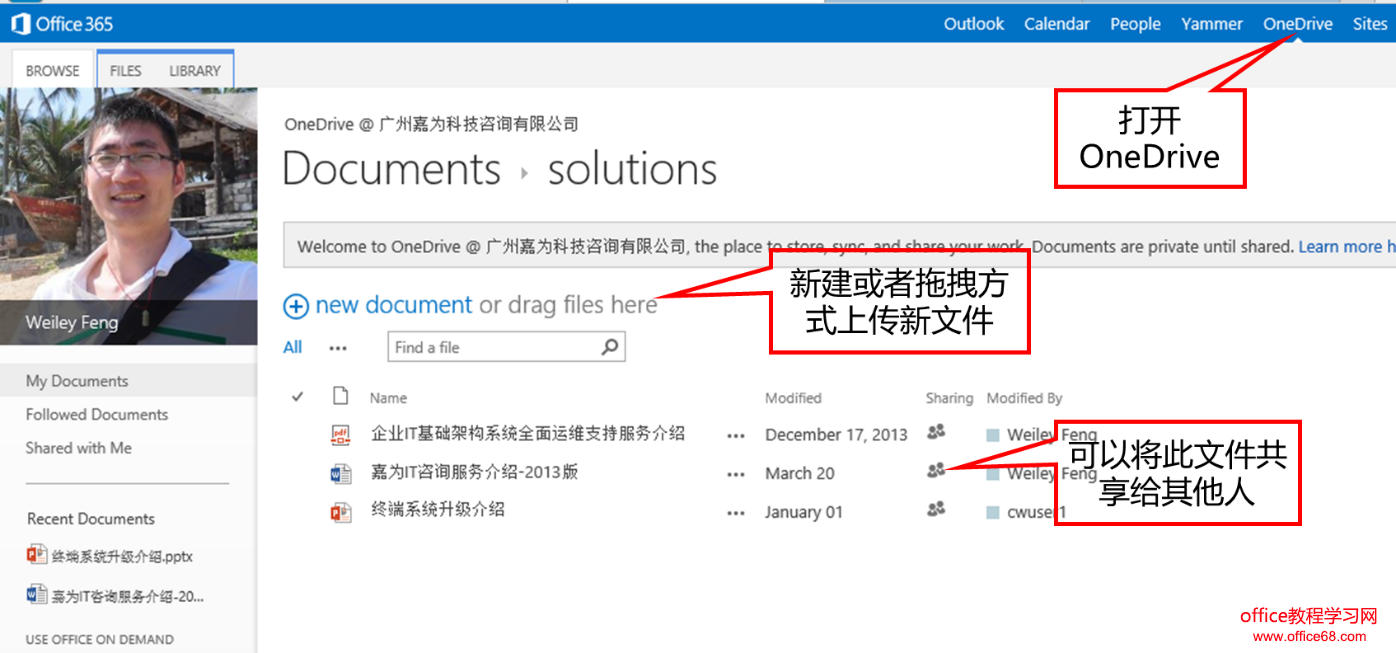Click Weiley Feng's profile photo
The image size is (1396, 653).
click(x=129, y=216)
